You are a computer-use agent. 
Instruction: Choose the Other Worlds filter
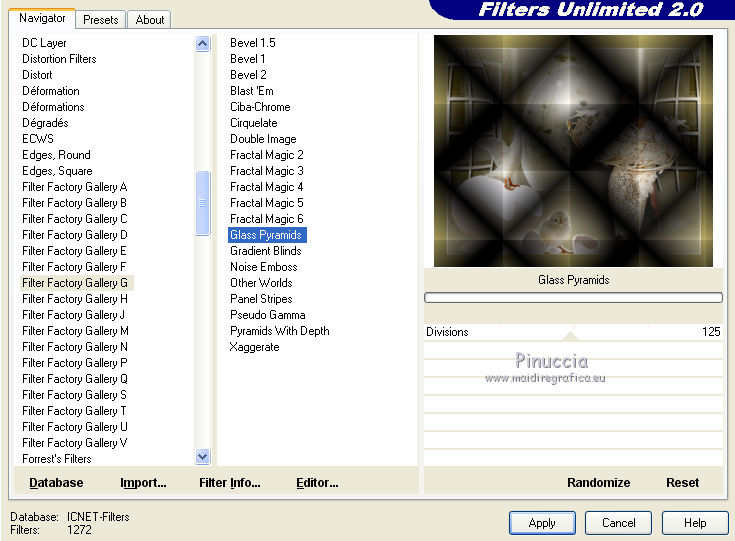pyautogui.click(x=261, y=283)
